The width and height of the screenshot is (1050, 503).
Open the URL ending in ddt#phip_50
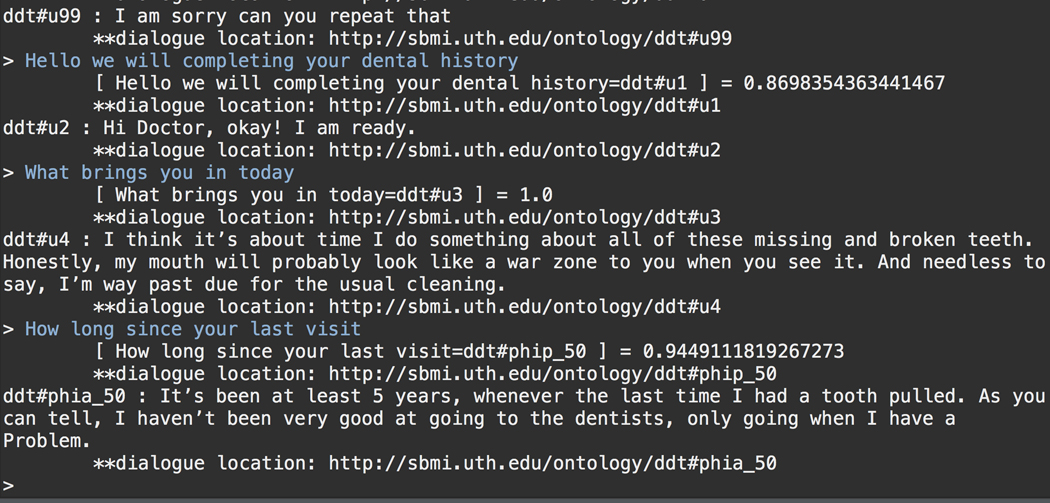pos(552,374)
